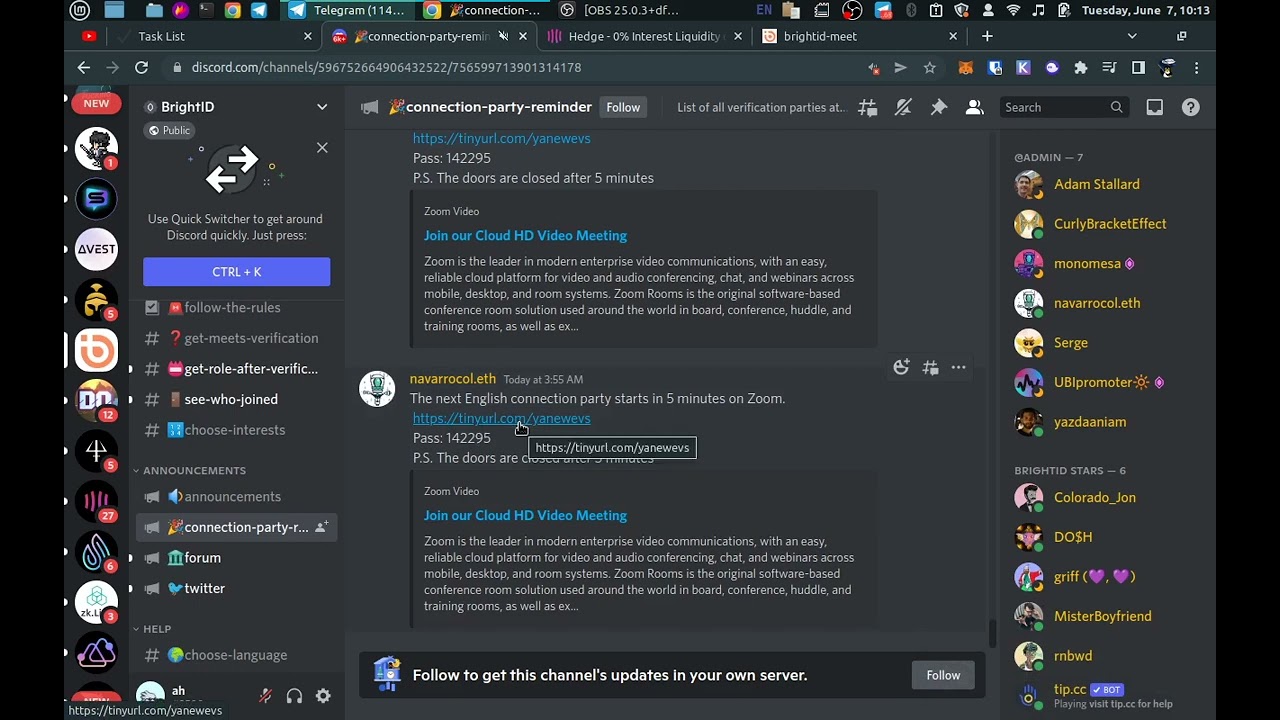This screenshot has width=1280, height=720.
Task: Click navarrocol.eth username in the message
Action: (x=453, y=379)
